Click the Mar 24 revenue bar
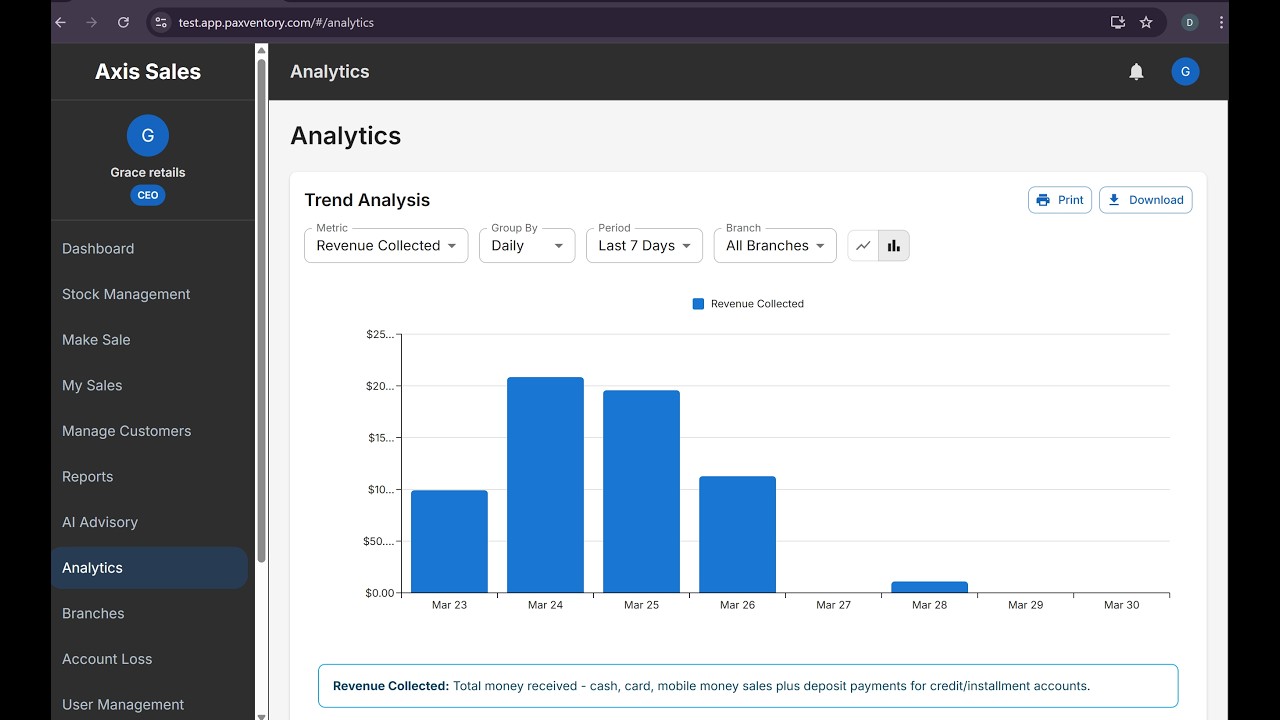 pyautogui.click(x=545, y=485)
